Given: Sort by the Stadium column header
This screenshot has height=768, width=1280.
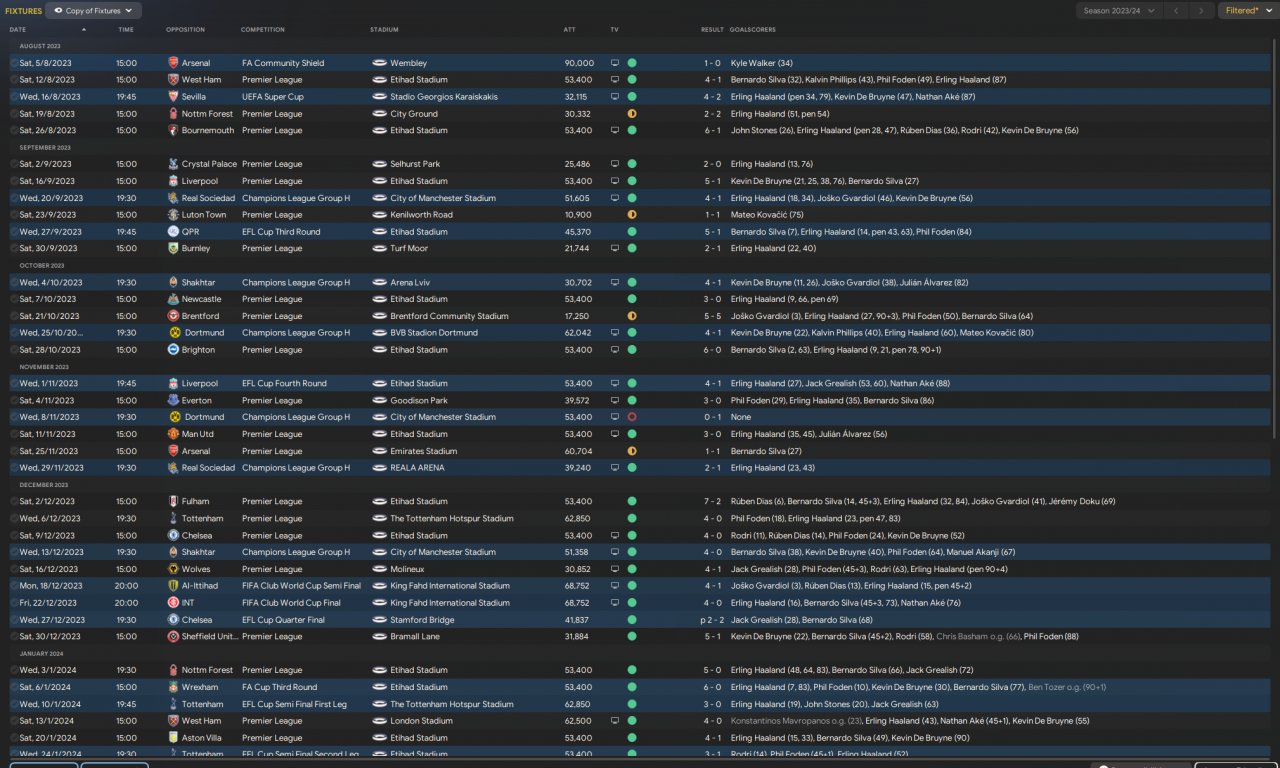Looking at the screenshot, I should tap(384, 30).
